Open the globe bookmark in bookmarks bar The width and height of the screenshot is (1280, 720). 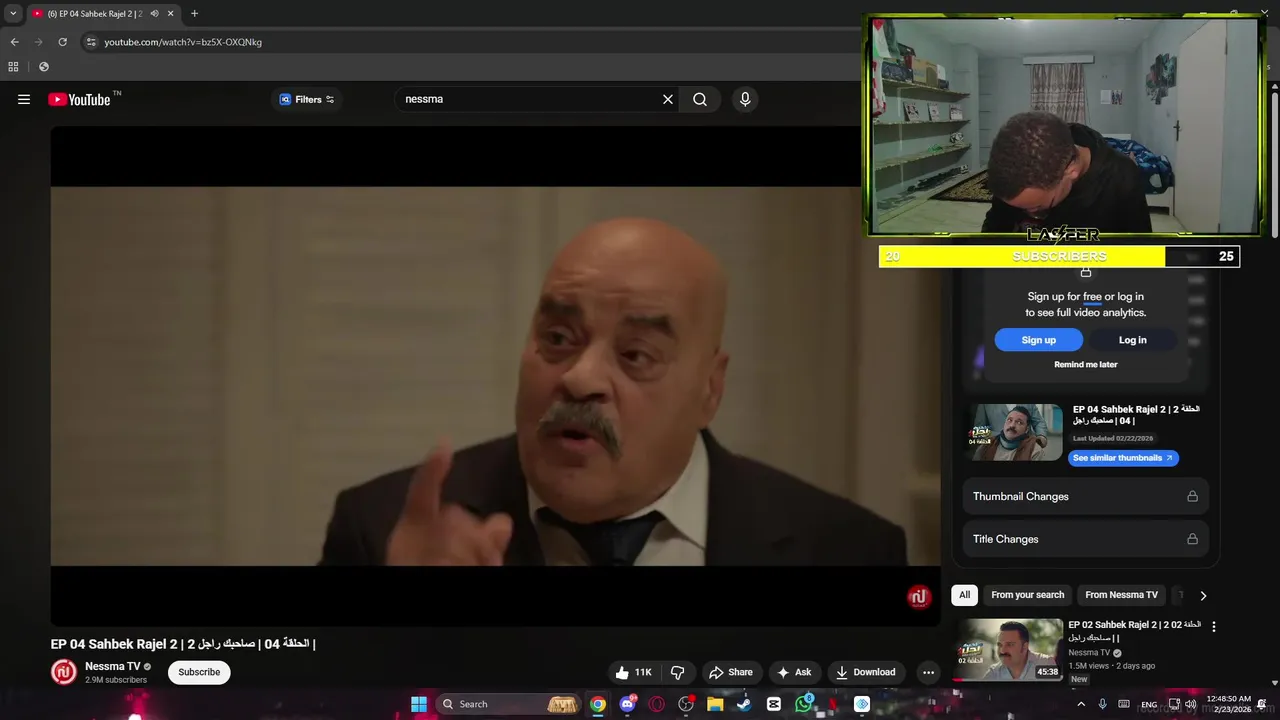[x=43, y=67]
